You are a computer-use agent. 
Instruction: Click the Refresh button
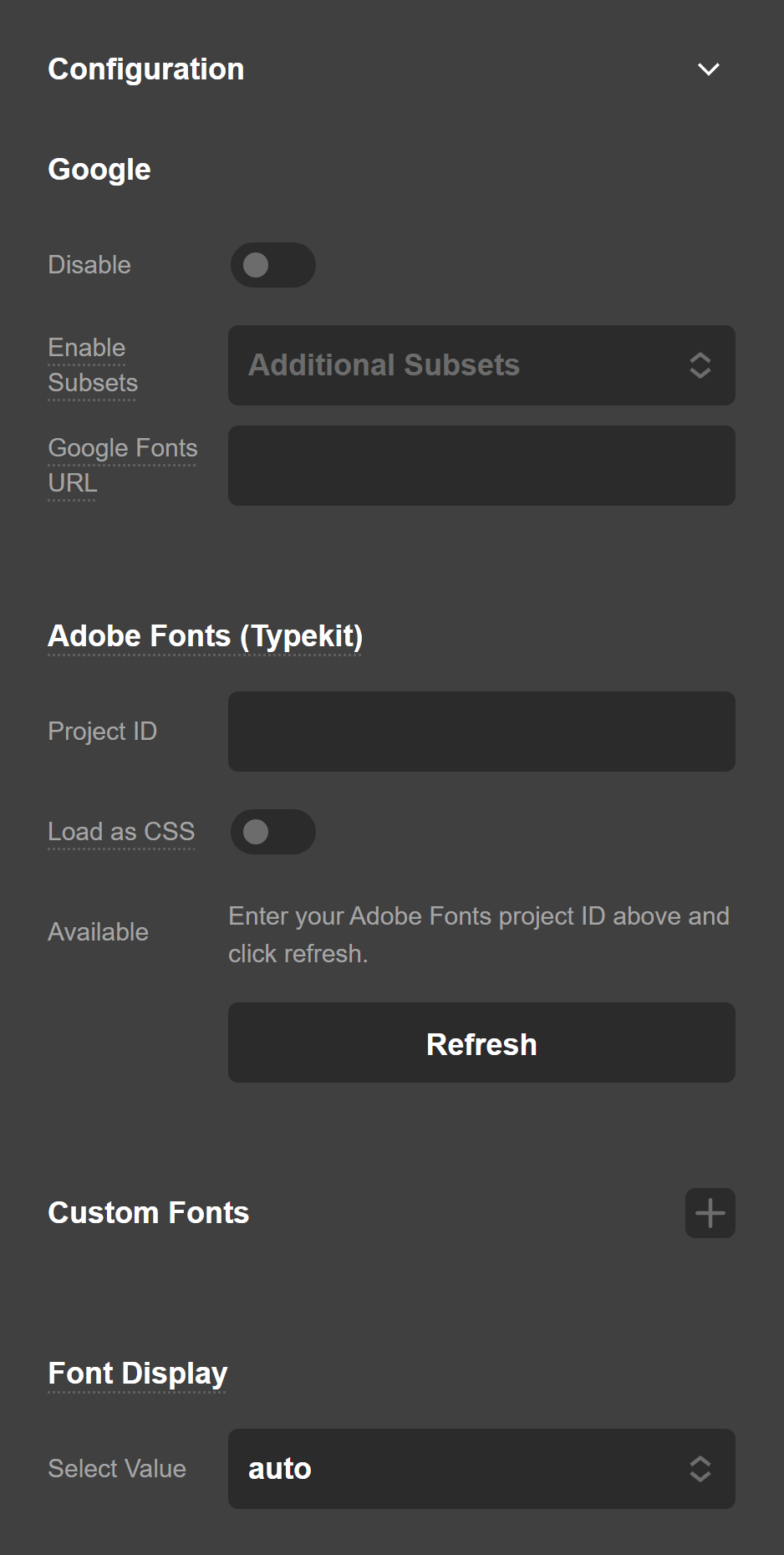[481, 1043]
